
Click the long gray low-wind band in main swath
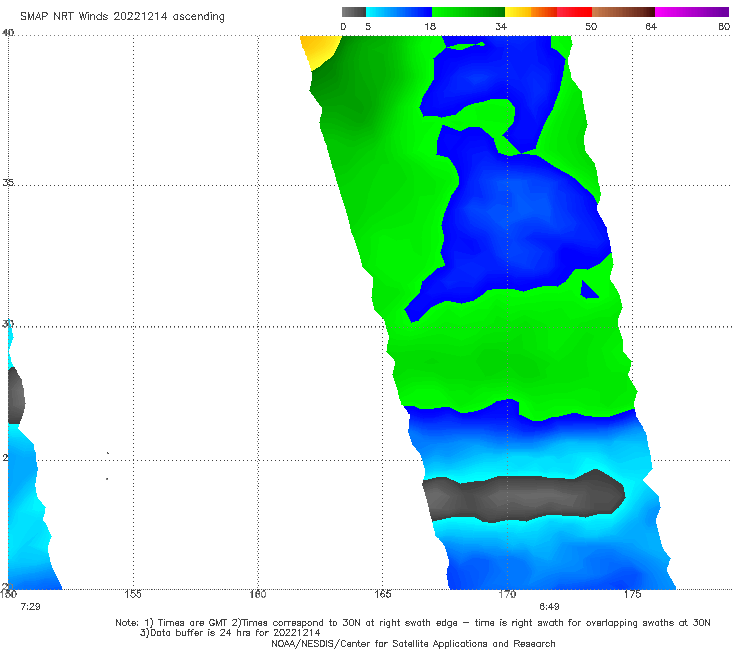click(524, 496)
